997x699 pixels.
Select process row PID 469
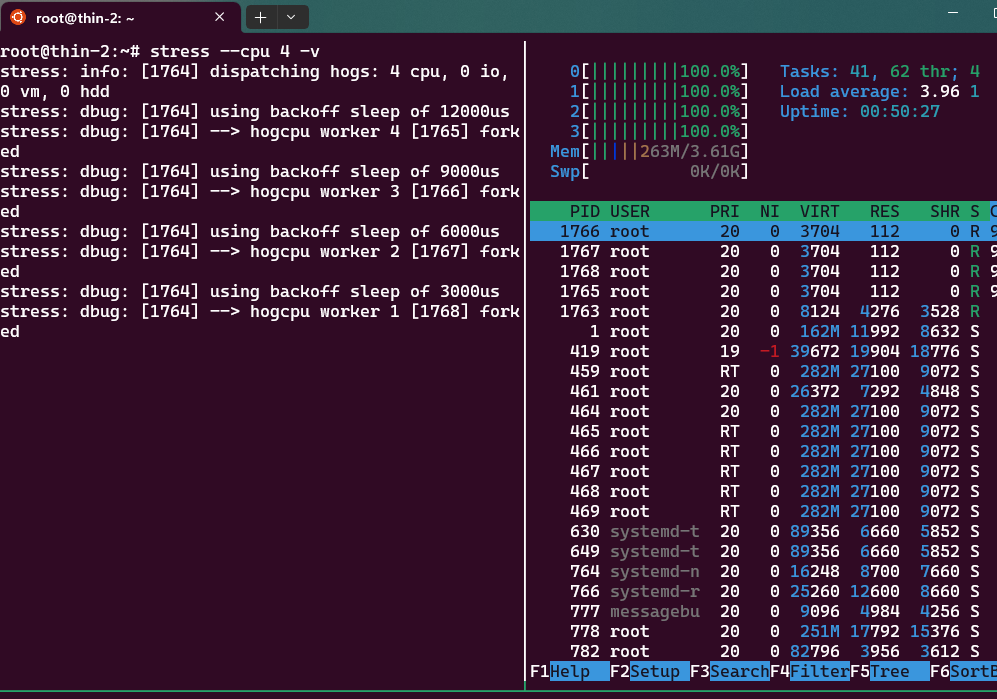pos(763,512)
